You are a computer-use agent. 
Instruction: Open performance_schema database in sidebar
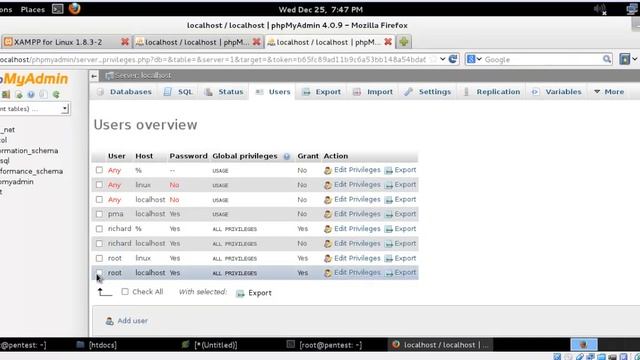(x=31, y=171)
